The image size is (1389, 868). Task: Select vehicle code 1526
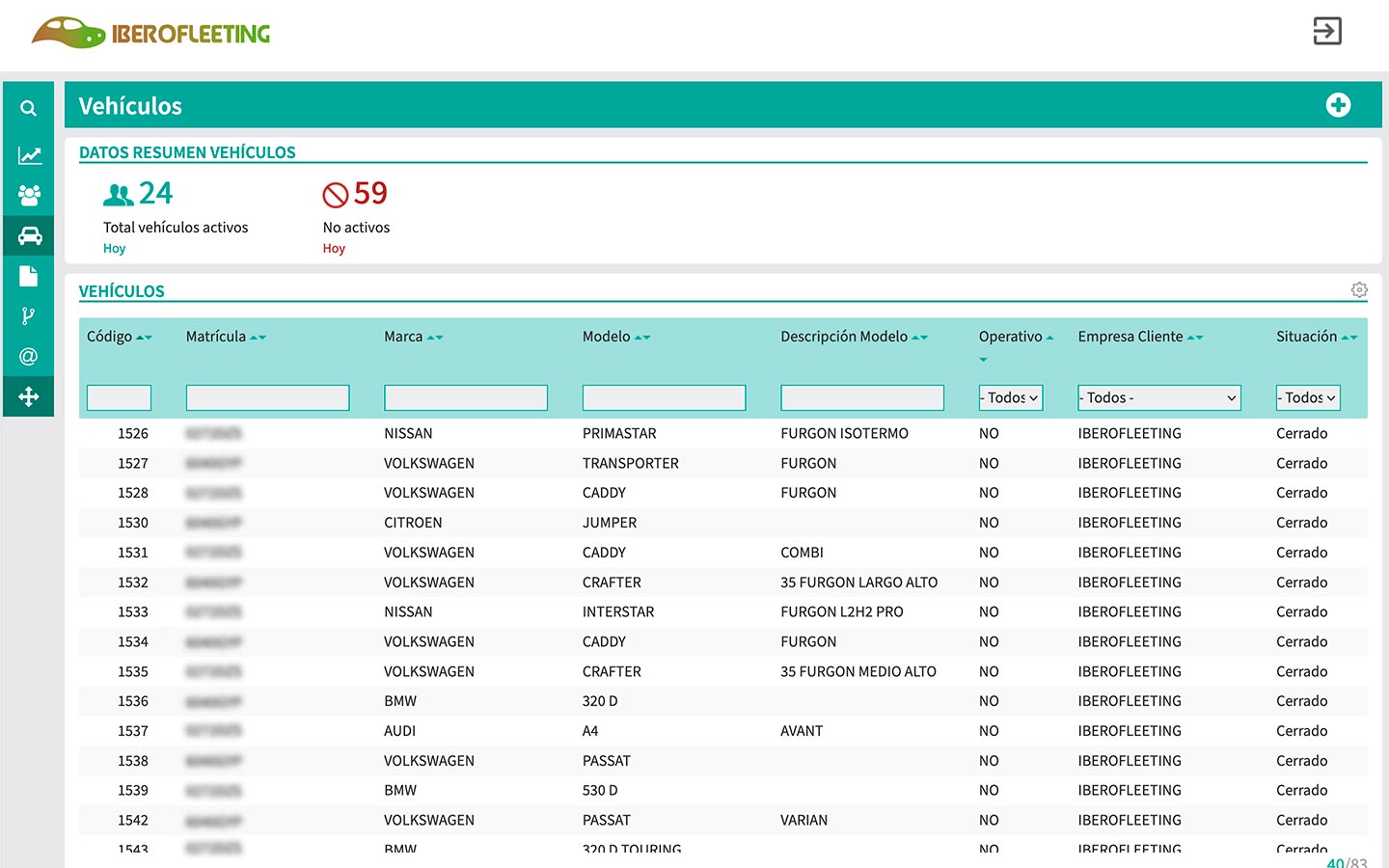tap(133, 433)
